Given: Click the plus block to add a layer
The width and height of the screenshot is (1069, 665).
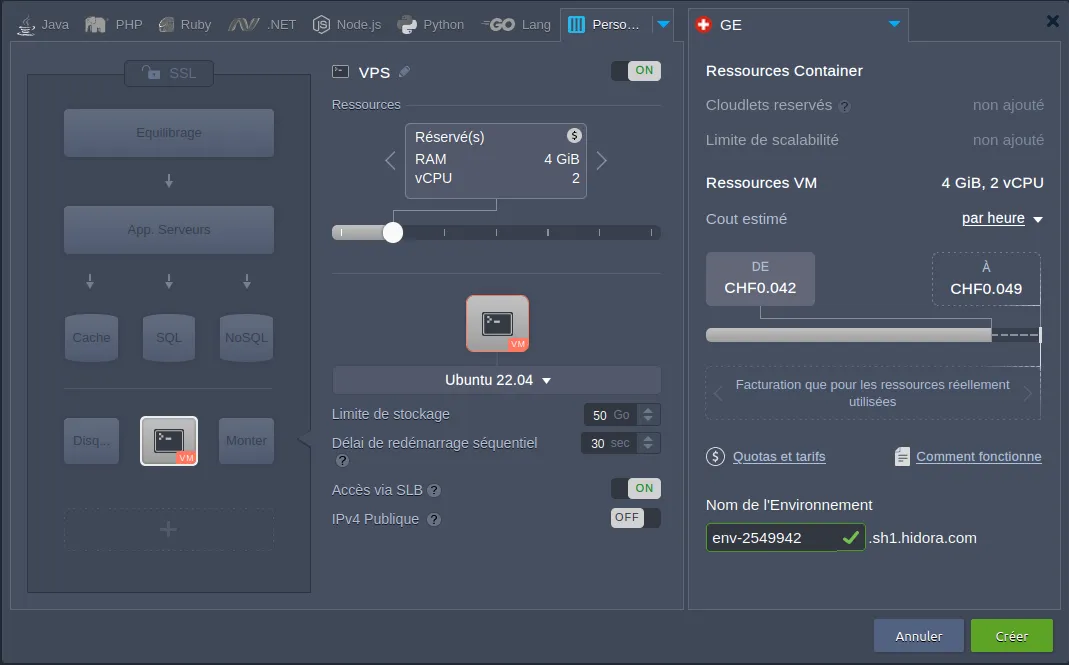Looking at the screenshot, I should pyautogui.click(x=169, y=529).
